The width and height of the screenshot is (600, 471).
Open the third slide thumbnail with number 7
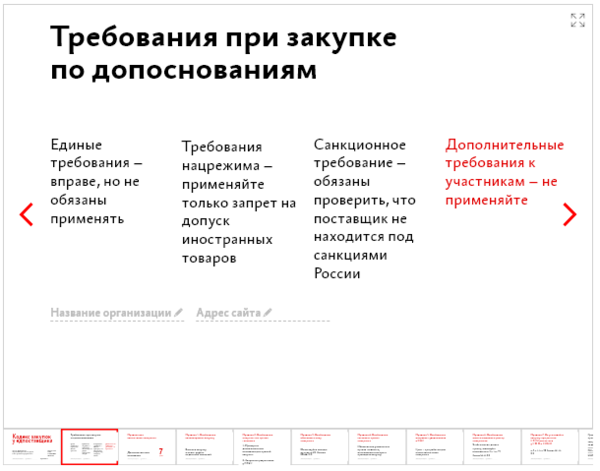click(x=147, y=447)
